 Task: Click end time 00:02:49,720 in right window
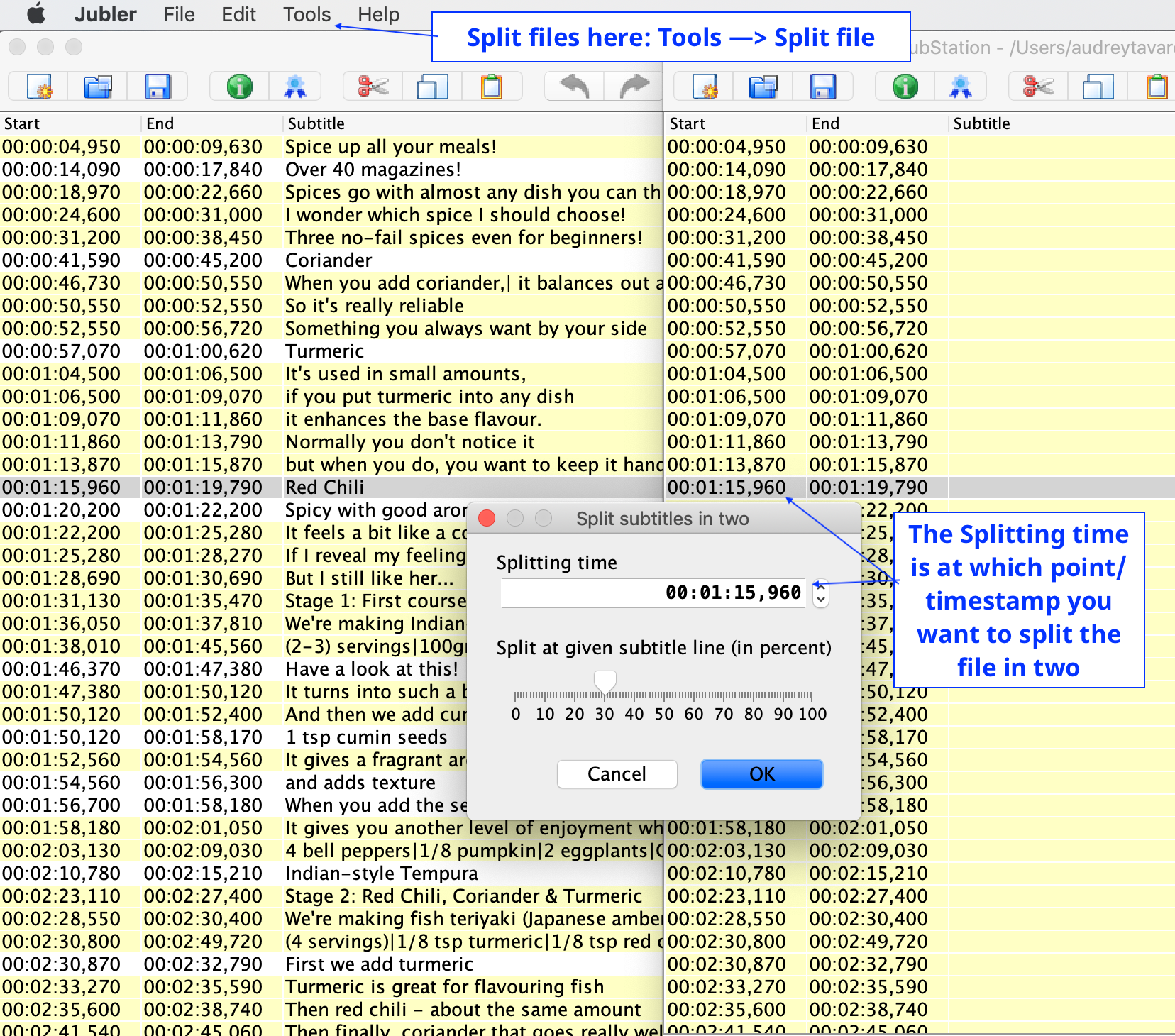point(868,942)
